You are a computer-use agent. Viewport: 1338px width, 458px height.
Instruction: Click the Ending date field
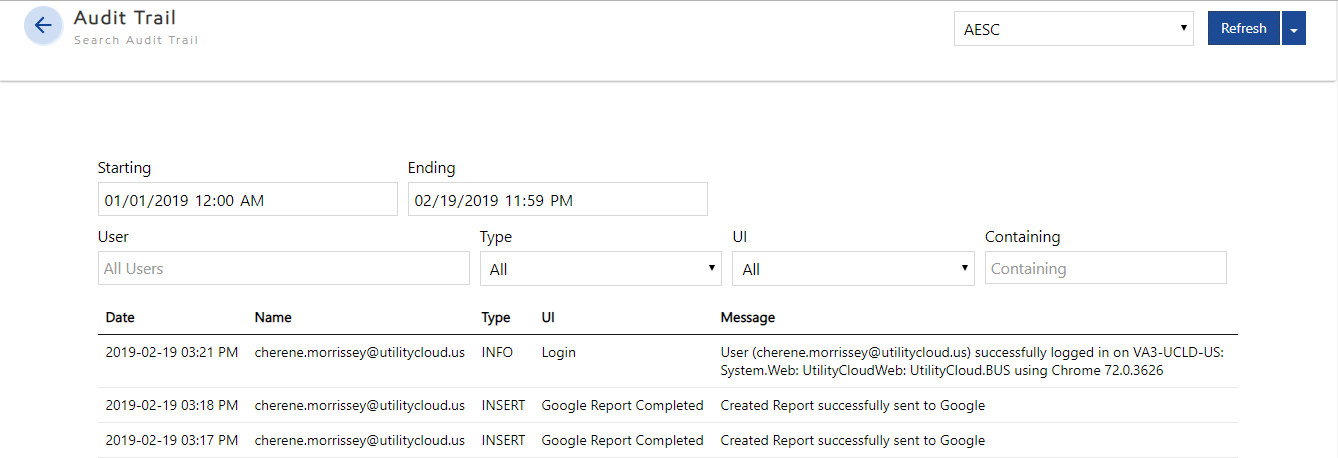click(x=557, y=200)
